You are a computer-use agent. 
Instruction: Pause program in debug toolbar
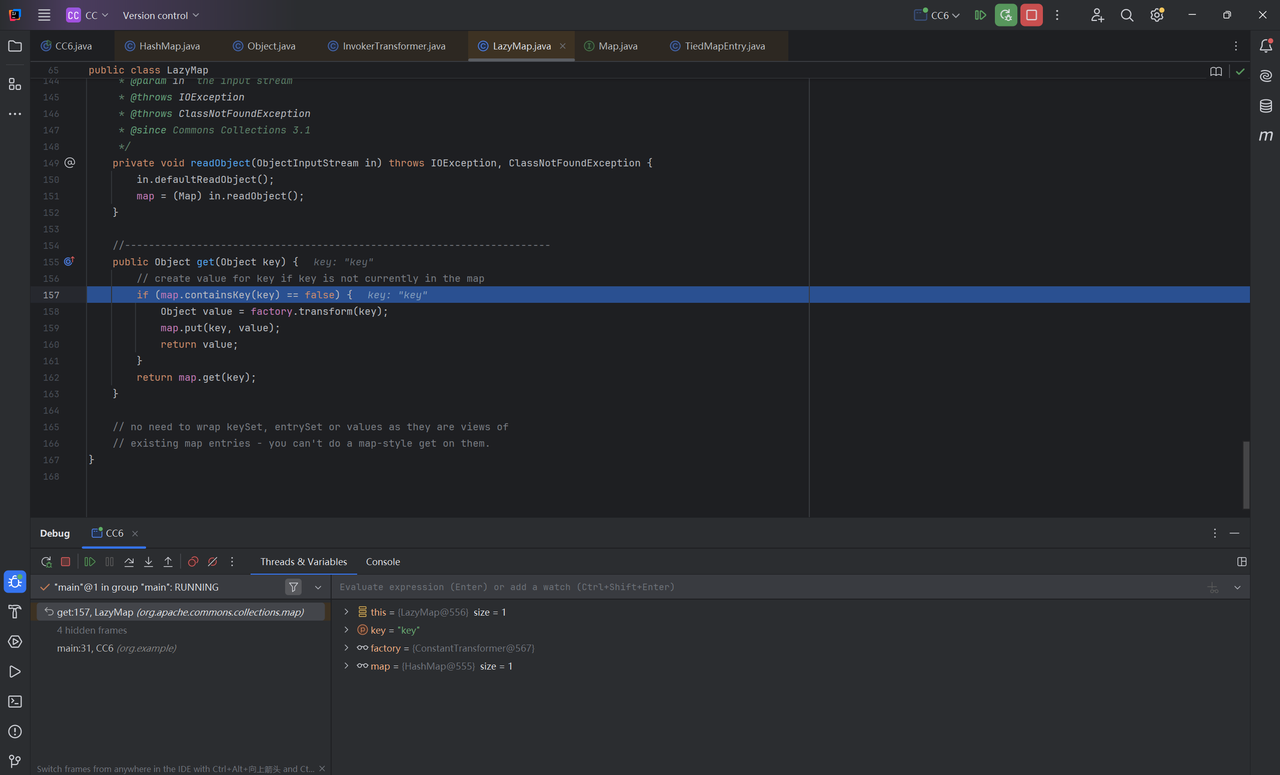[110, 562]
